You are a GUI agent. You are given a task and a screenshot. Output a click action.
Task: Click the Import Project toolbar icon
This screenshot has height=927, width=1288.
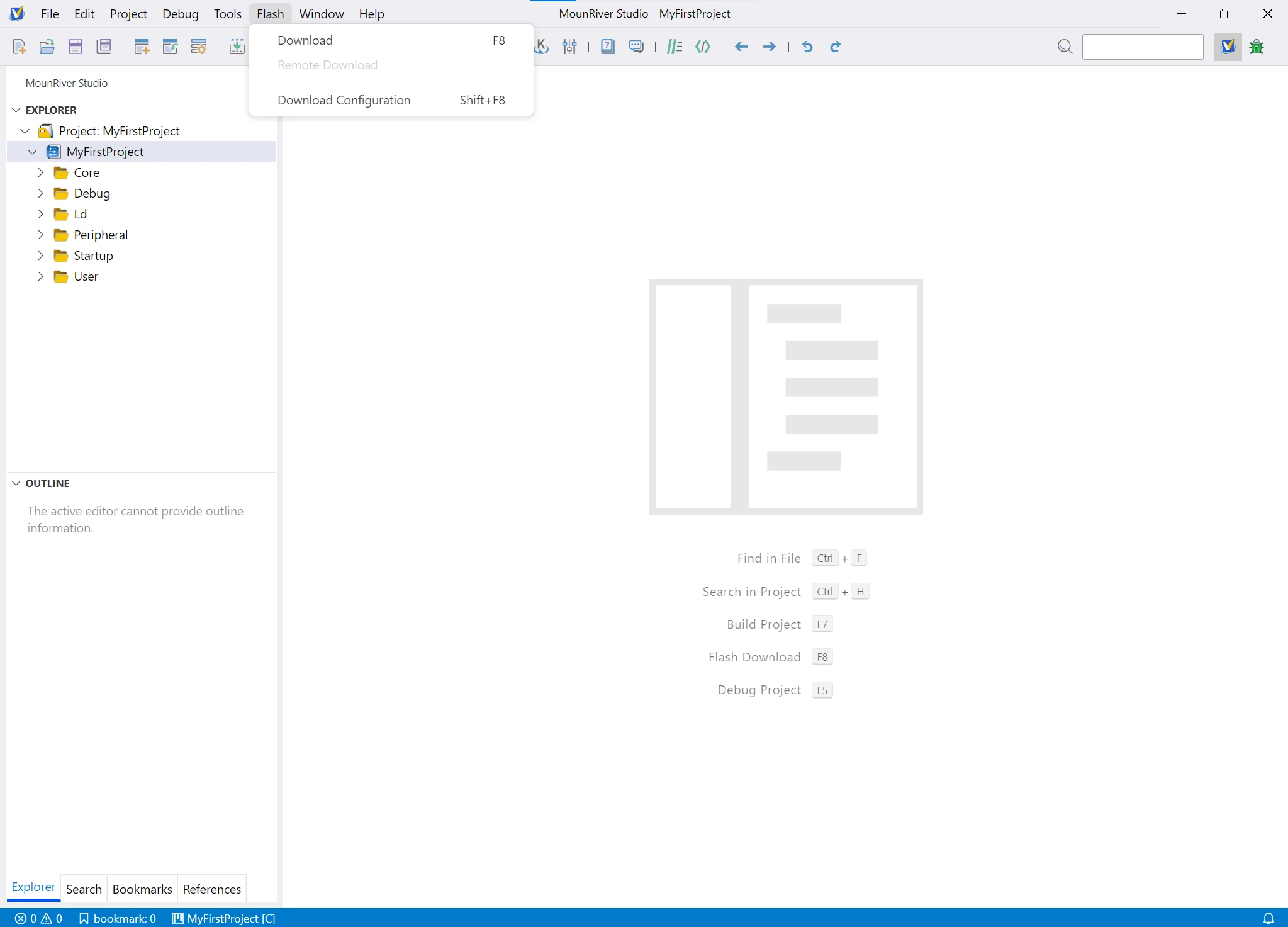171,47
